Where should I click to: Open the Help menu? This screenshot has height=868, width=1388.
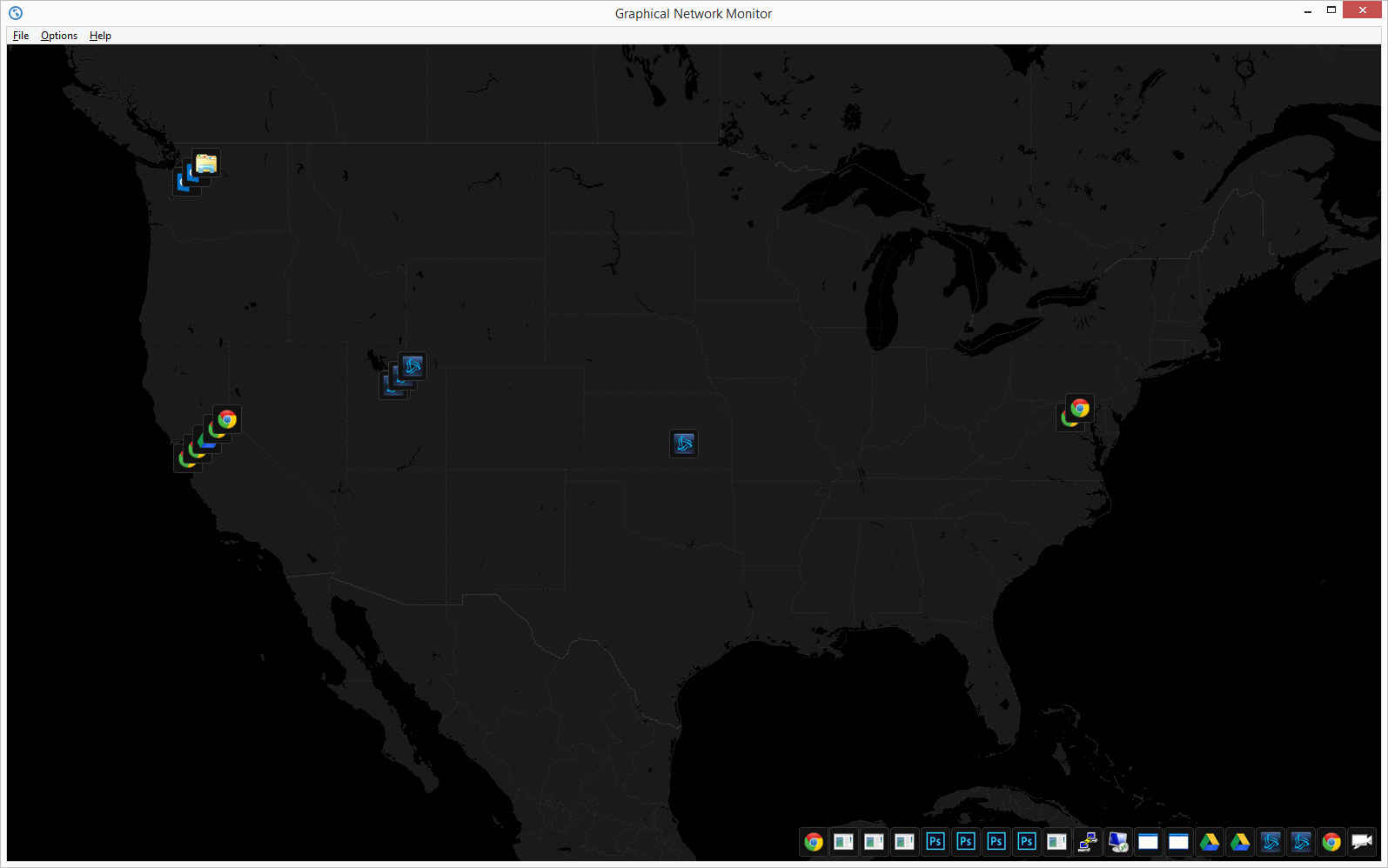(100, 36)
